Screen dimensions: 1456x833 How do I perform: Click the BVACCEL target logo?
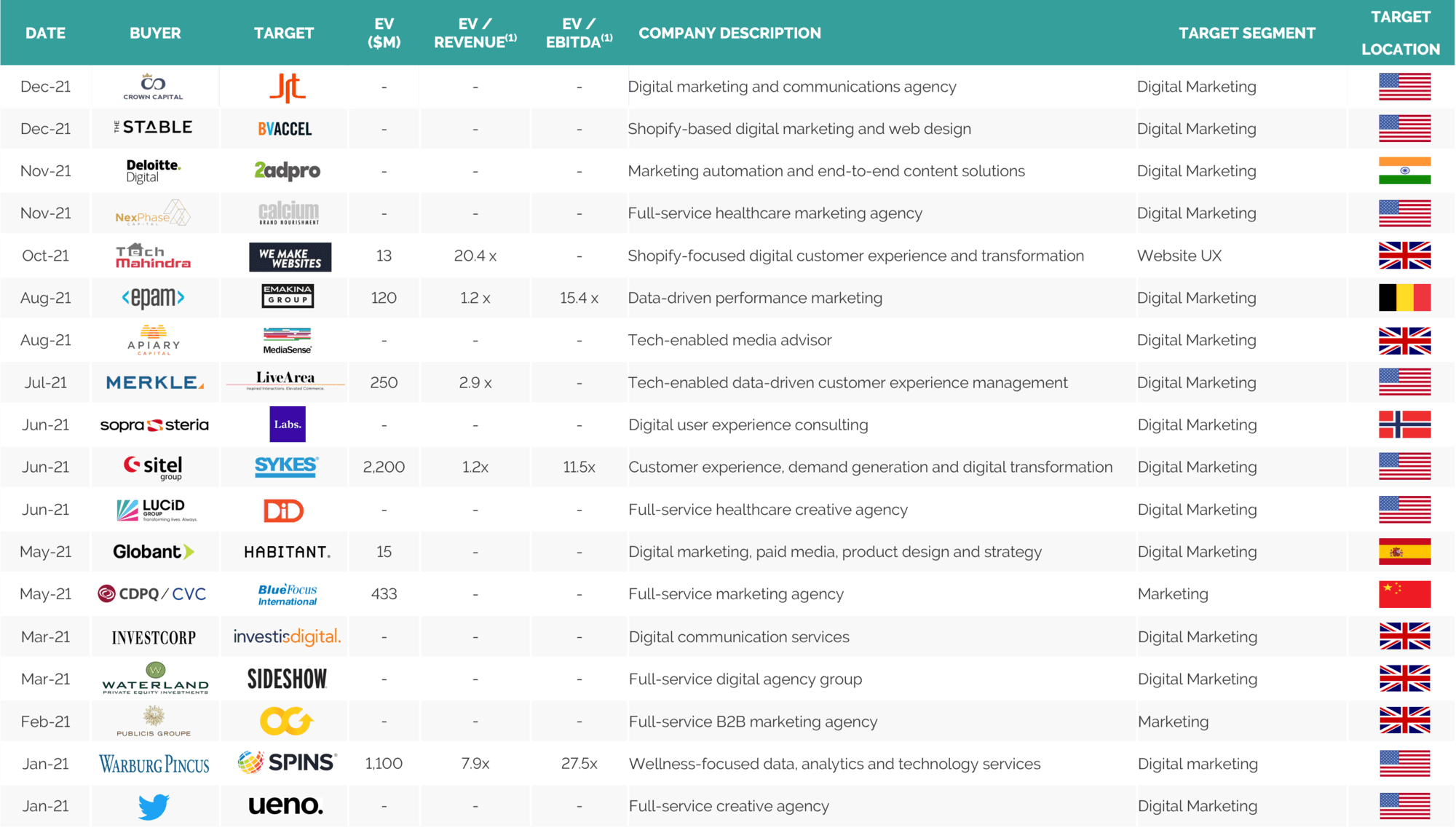[x=285, y=129]
